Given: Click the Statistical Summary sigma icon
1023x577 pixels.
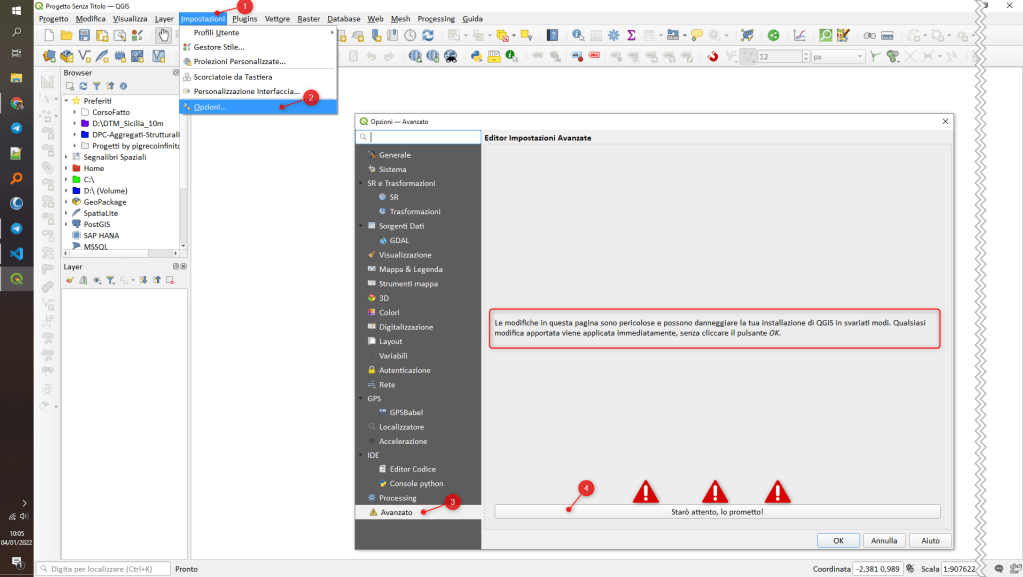Looking at the screenshot, I should coord(632,35).
